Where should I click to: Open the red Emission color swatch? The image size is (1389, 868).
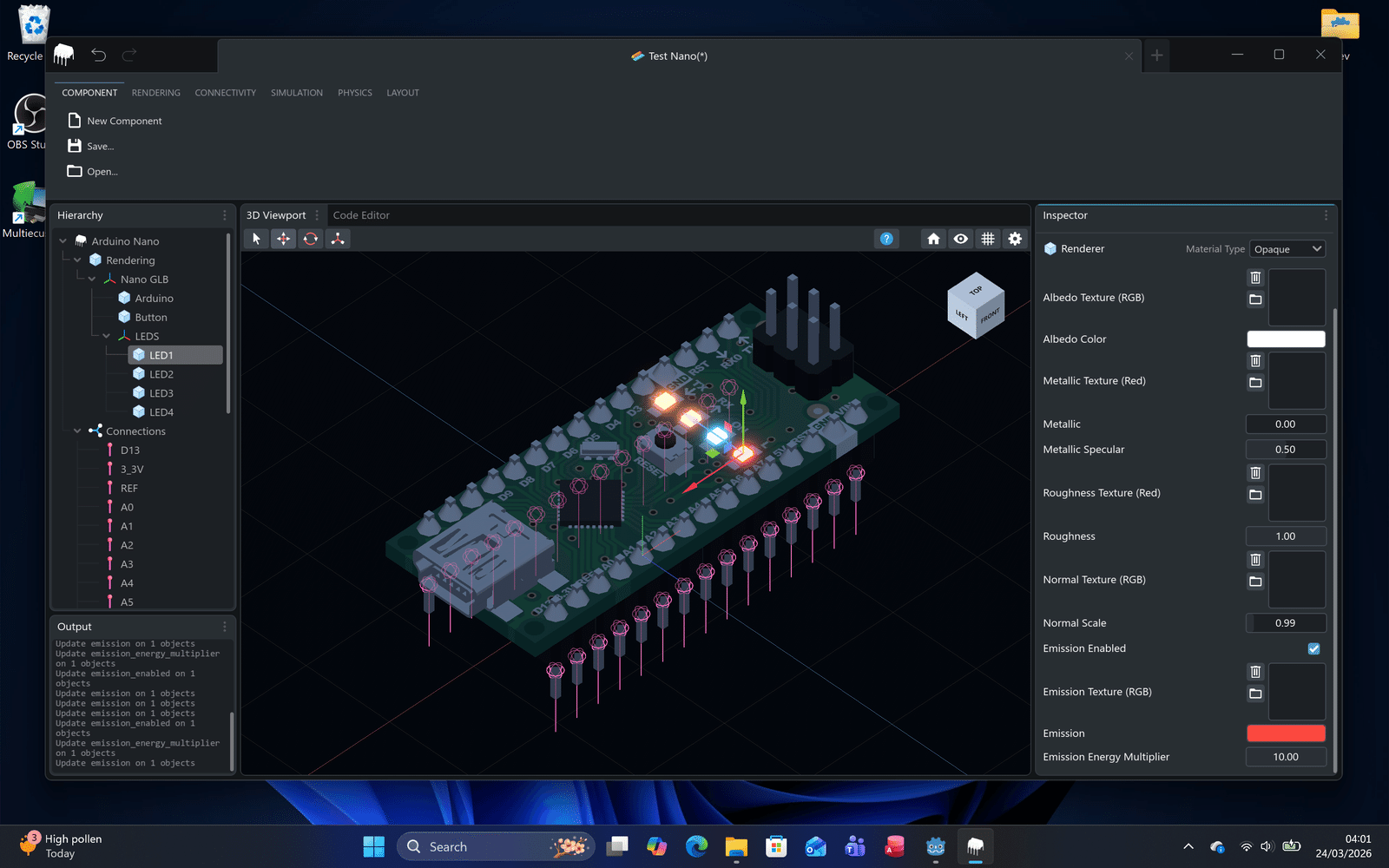[x=1286, y=733]
